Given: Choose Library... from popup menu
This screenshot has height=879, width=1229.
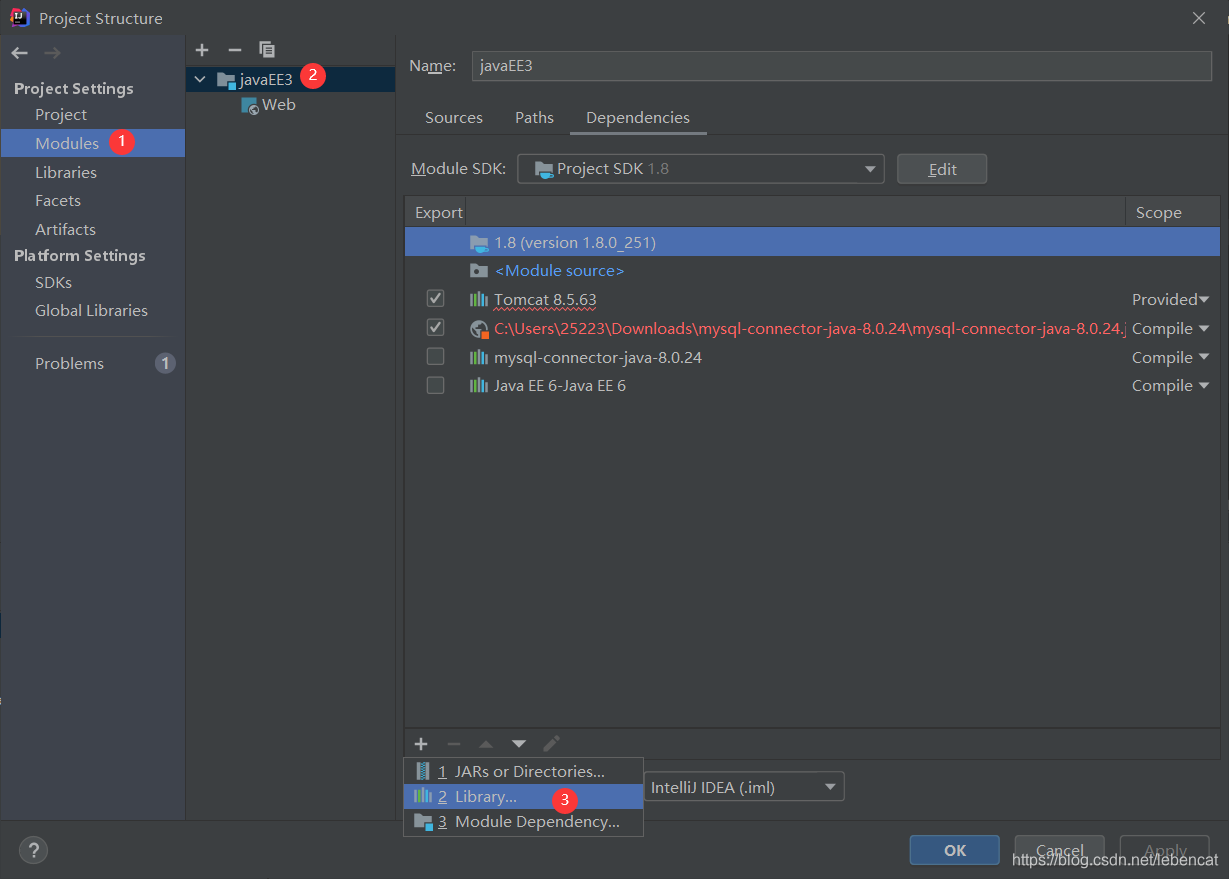Looking at the screenshot, I should point(523,797).
